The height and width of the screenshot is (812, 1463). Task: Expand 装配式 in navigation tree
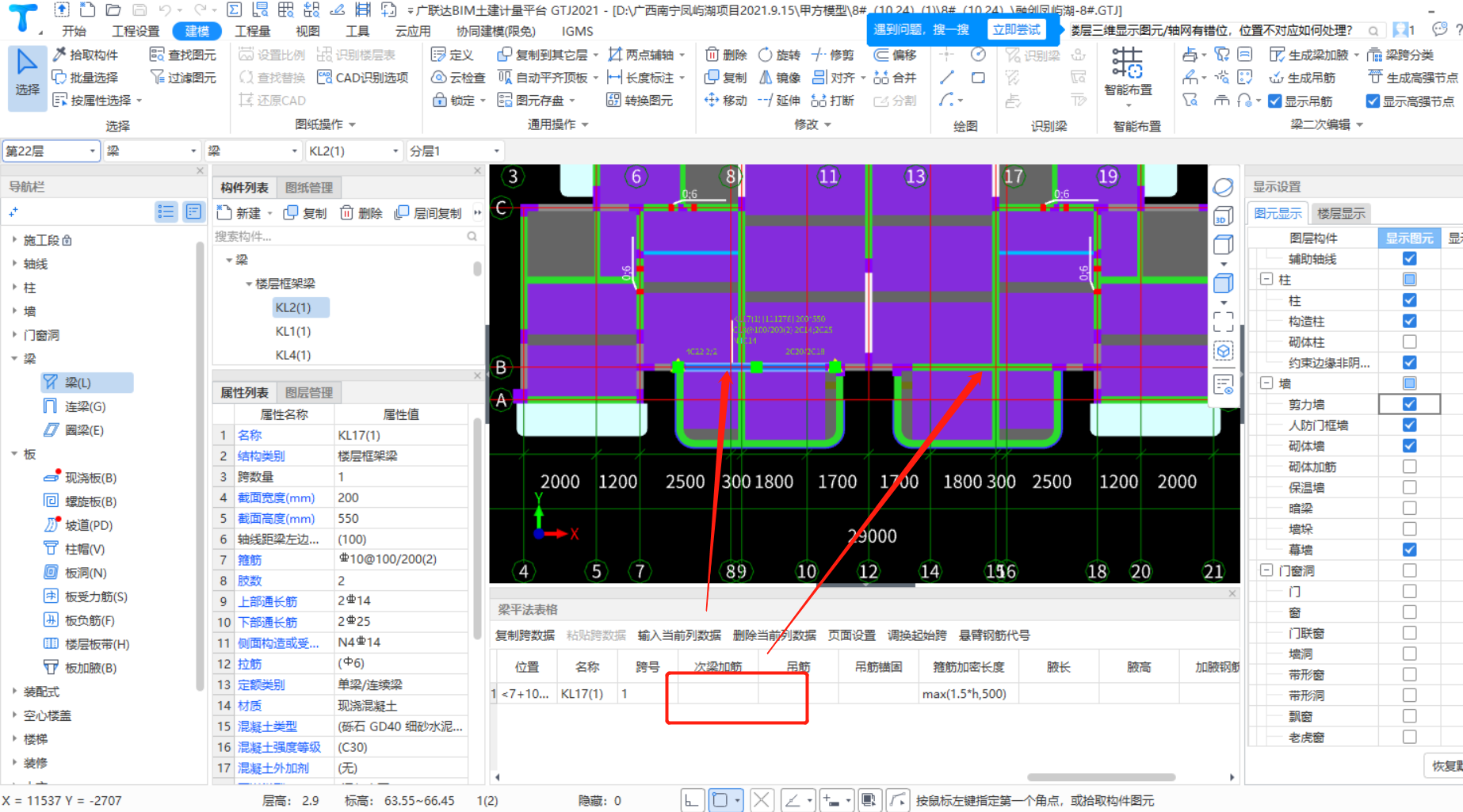tap(14, 692)
